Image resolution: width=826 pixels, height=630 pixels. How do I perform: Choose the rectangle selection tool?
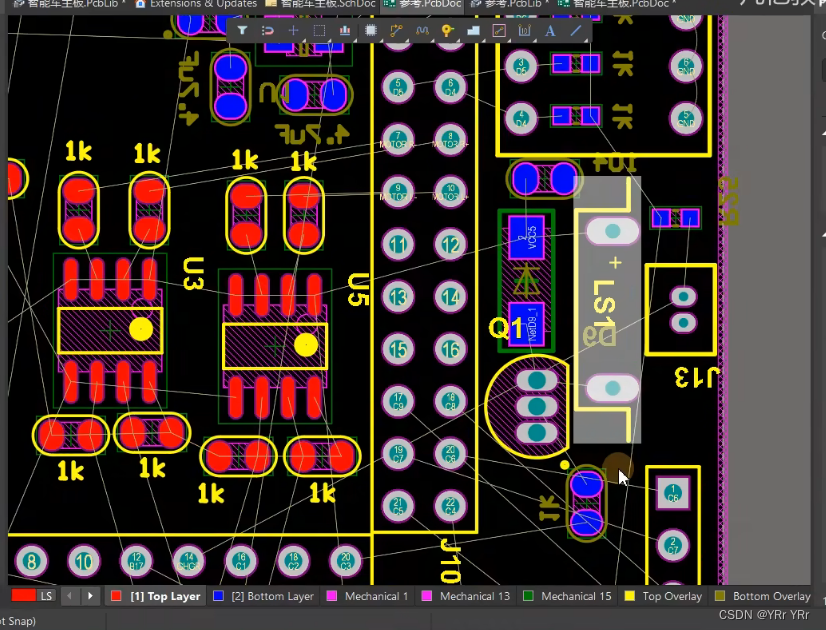point(319,31)
